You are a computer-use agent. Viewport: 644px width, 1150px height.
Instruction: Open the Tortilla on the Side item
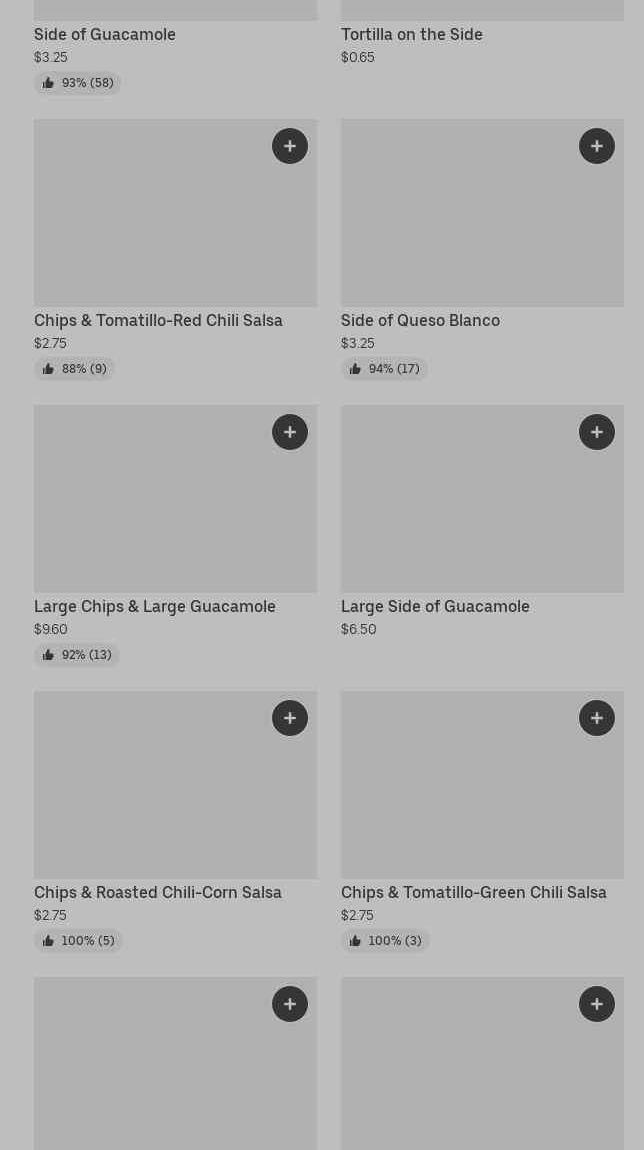tap(412, 34)
